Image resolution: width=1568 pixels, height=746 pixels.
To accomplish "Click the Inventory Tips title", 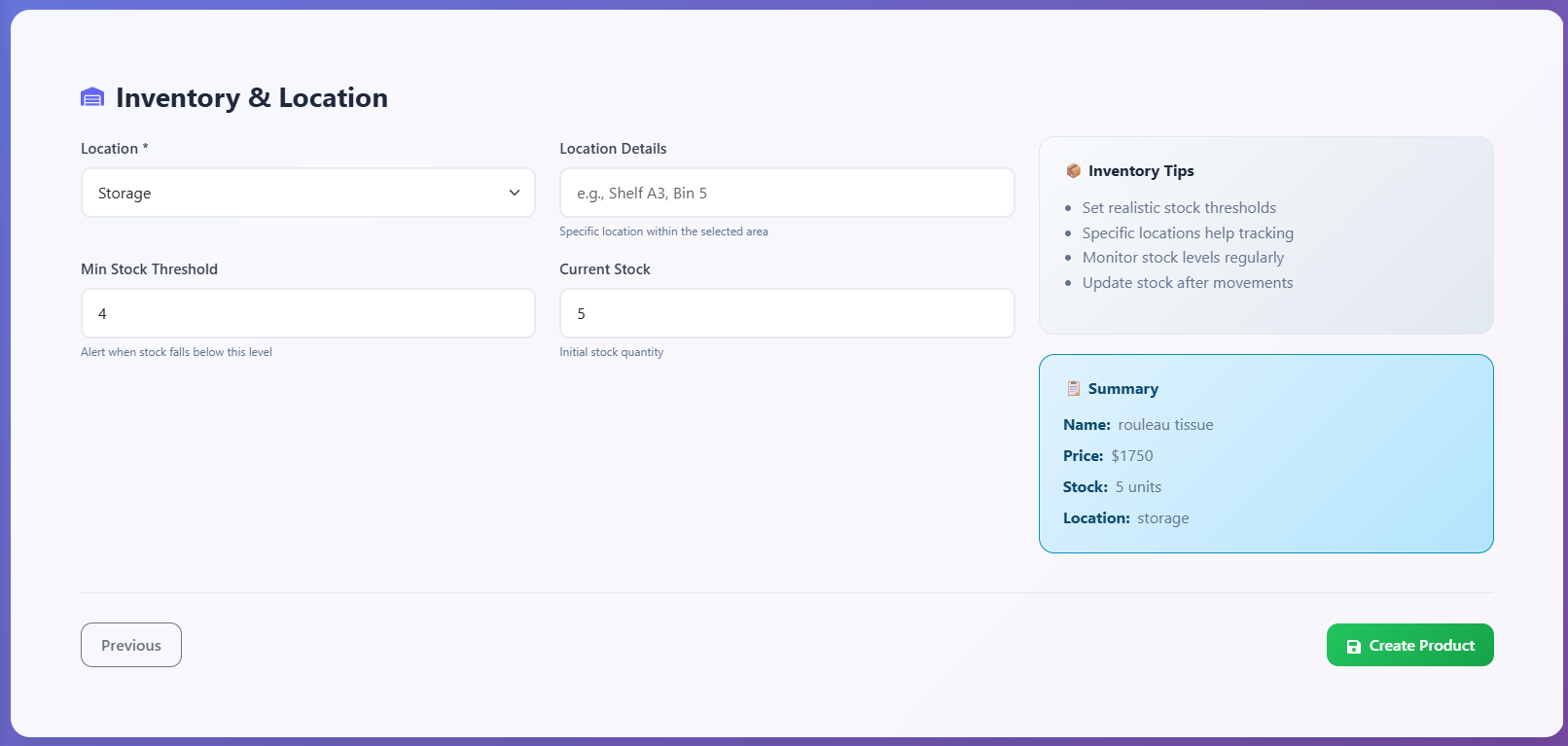I will 1141,171.
